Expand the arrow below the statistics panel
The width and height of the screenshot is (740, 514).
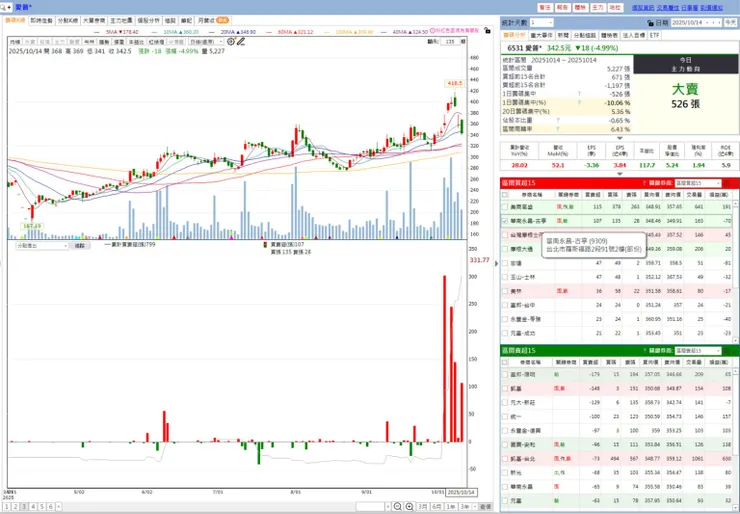620,138
